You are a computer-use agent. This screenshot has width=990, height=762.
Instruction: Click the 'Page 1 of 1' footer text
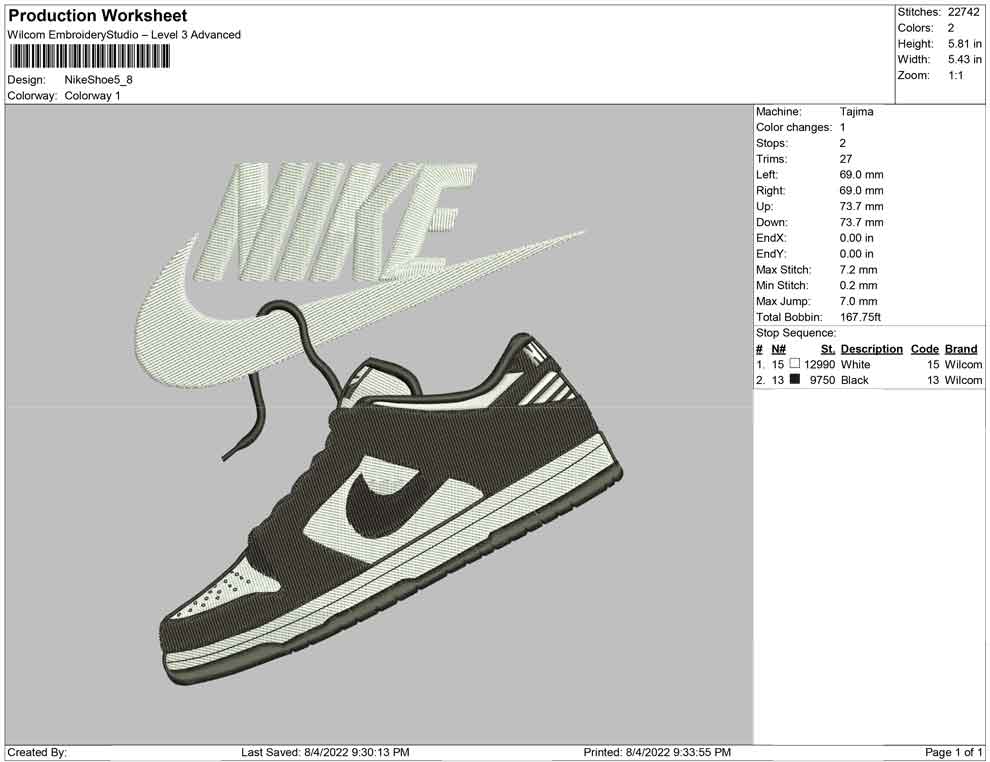coord(953,752)
